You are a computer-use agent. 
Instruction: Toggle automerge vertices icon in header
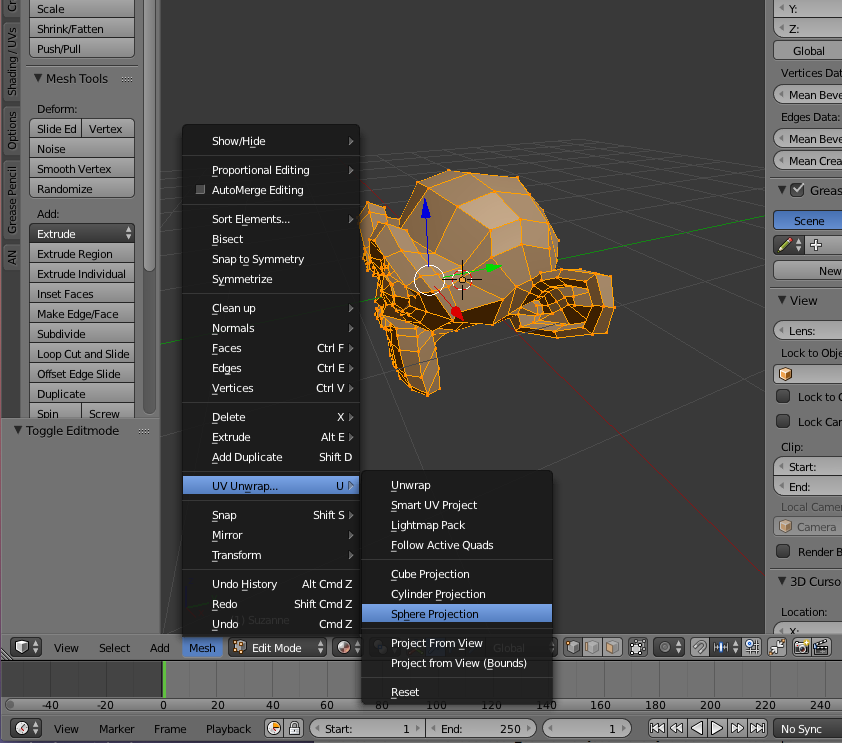coord(777,647)
